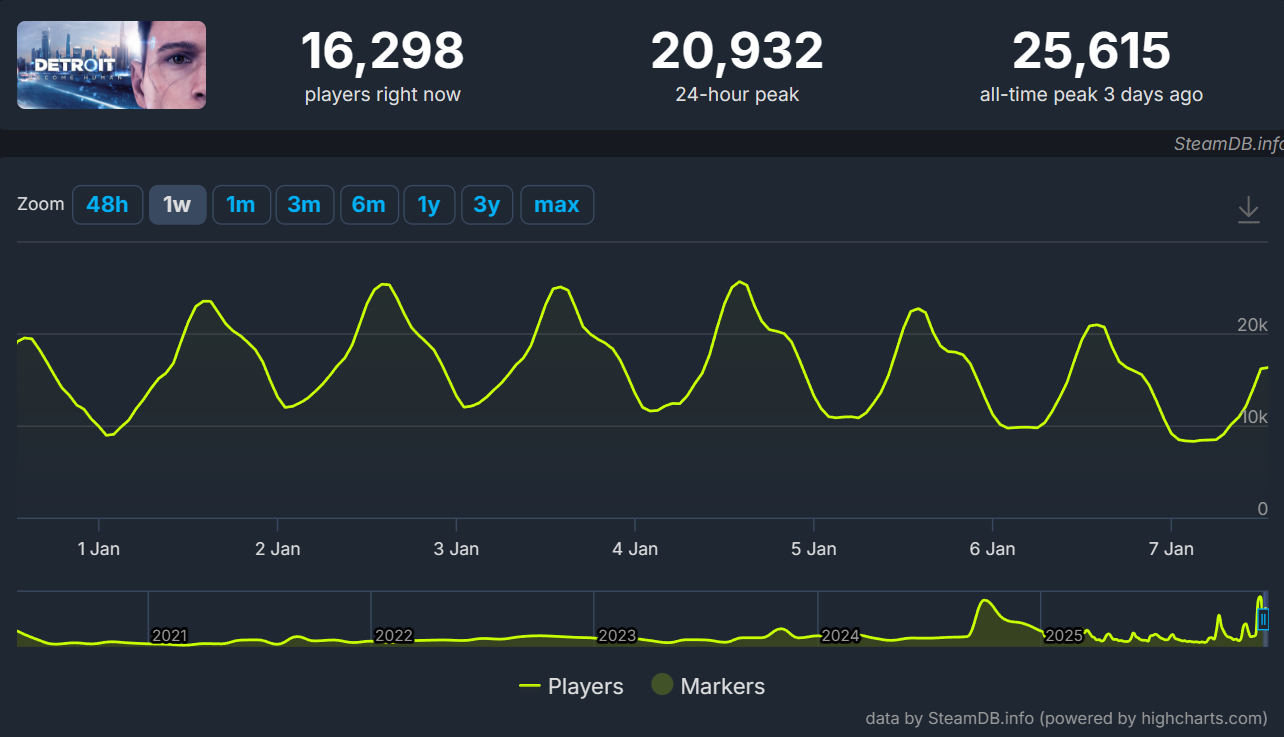
Task: Switch chart zoom to 1y
Action: coord(429,205)
